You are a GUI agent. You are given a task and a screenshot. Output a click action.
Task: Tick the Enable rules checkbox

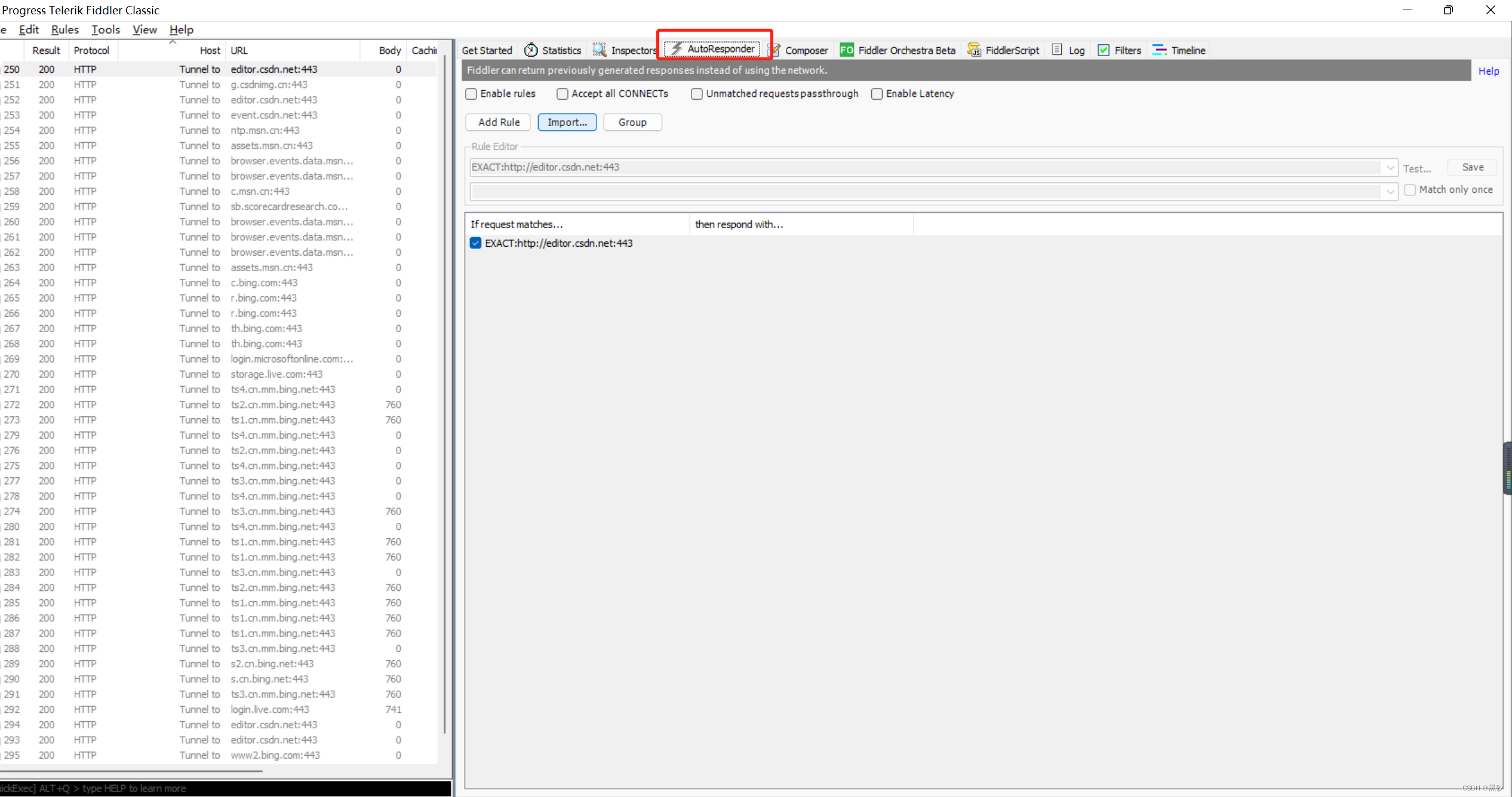click(471, 94)
